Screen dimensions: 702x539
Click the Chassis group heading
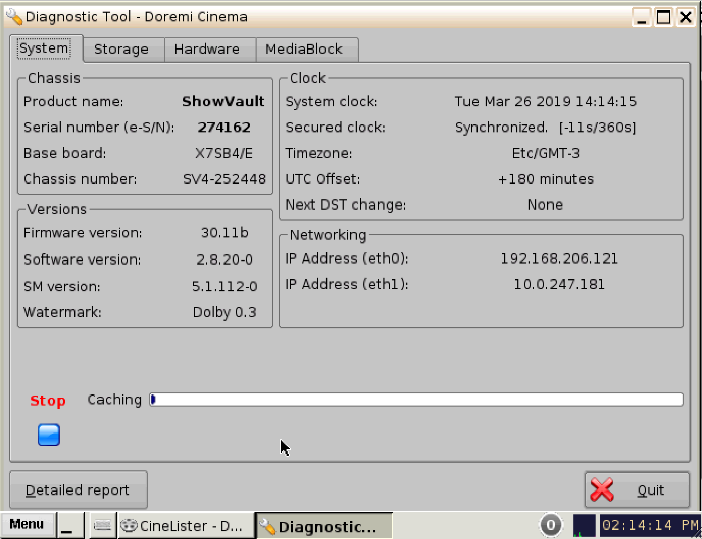54,78
